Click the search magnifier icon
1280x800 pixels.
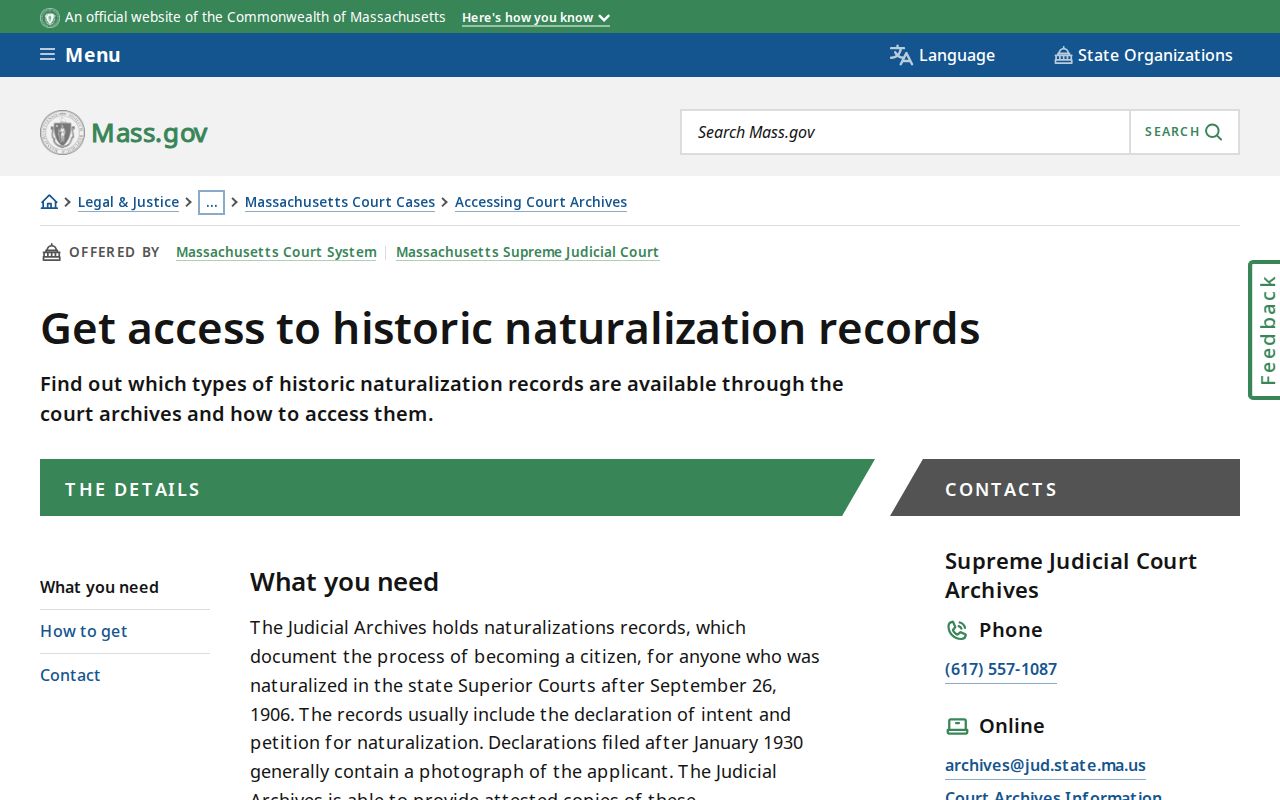pos(1214,132)
